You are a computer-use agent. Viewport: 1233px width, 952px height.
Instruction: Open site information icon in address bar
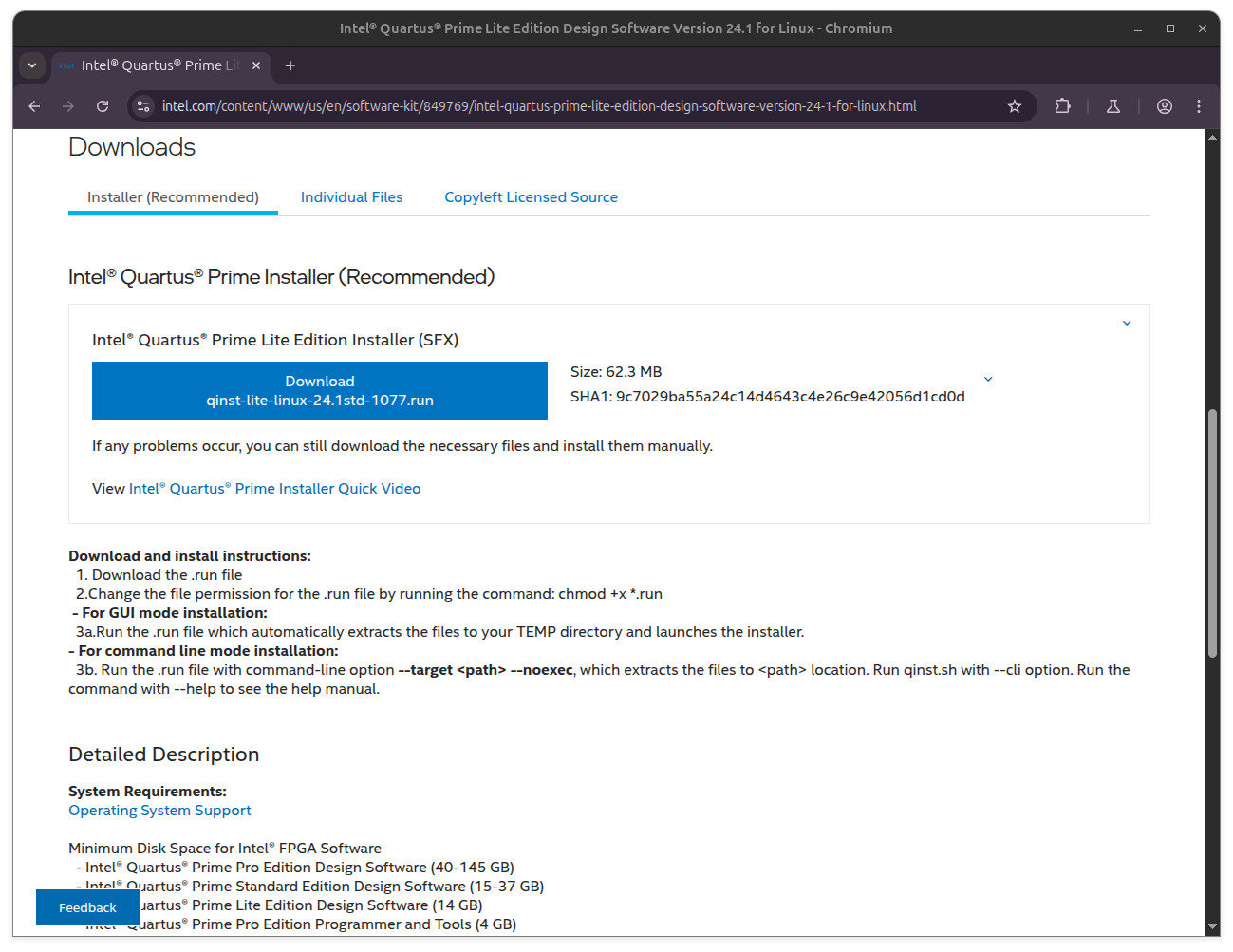(143, 106)
